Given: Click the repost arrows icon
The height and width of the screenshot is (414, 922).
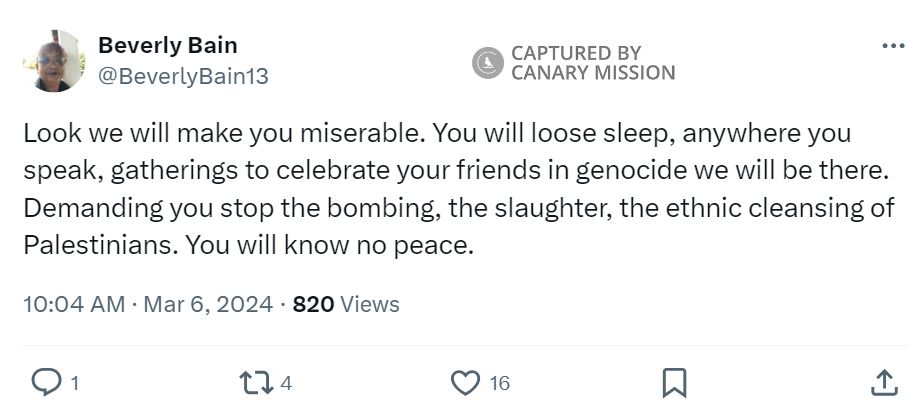Looking at the screenshot, I should tap(256, 381).
